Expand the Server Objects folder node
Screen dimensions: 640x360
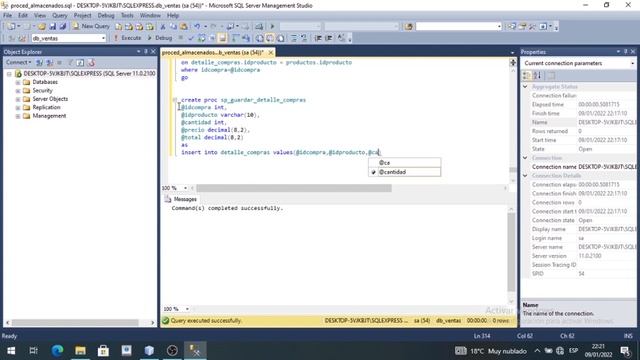pos(18,99)
